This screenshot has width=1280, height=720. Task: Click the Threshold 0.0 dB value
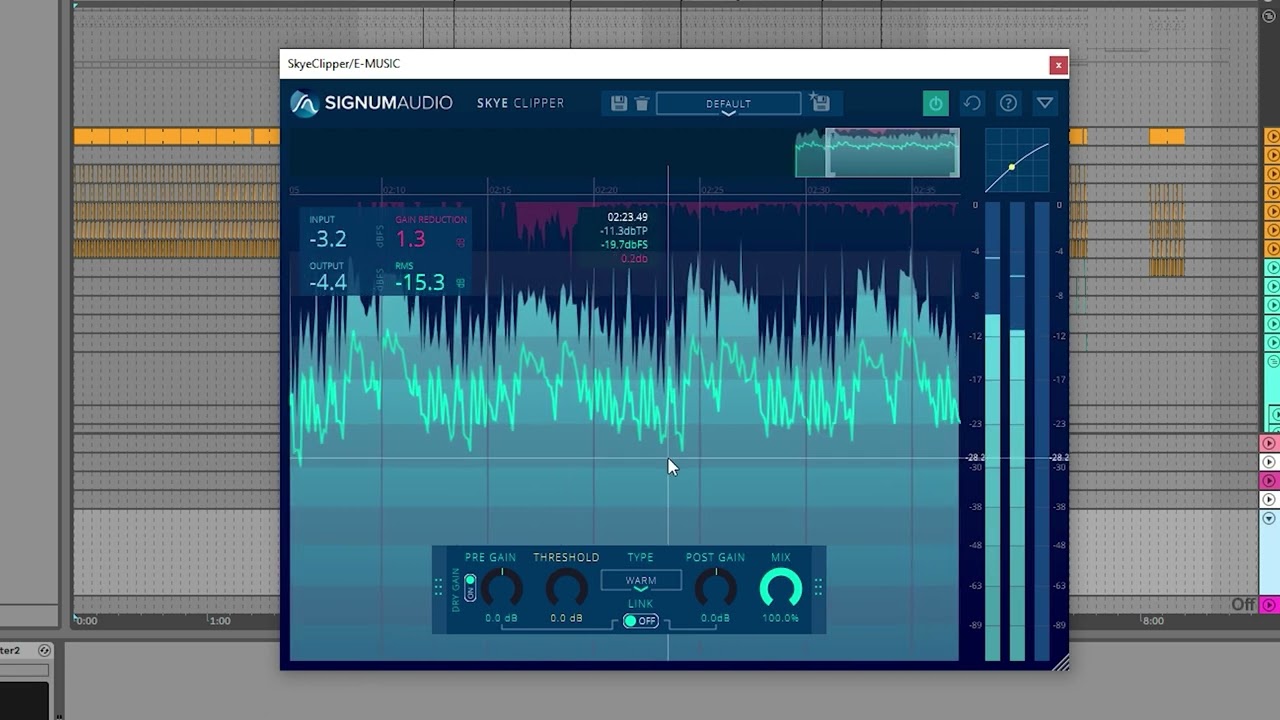pyautogui.click(x=566, y=618)
